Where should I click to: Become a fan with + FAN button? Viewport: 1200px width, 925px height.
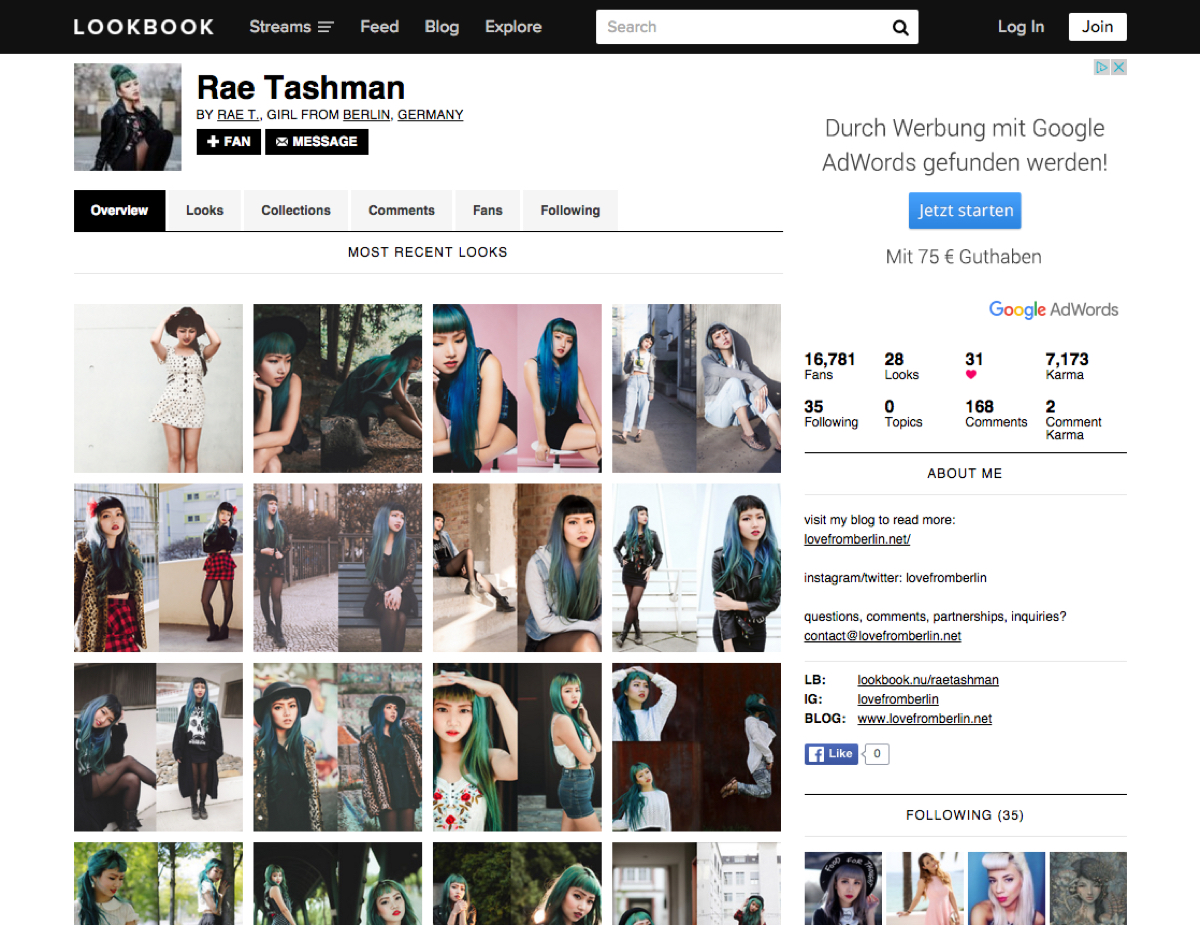tap(229, 142)
